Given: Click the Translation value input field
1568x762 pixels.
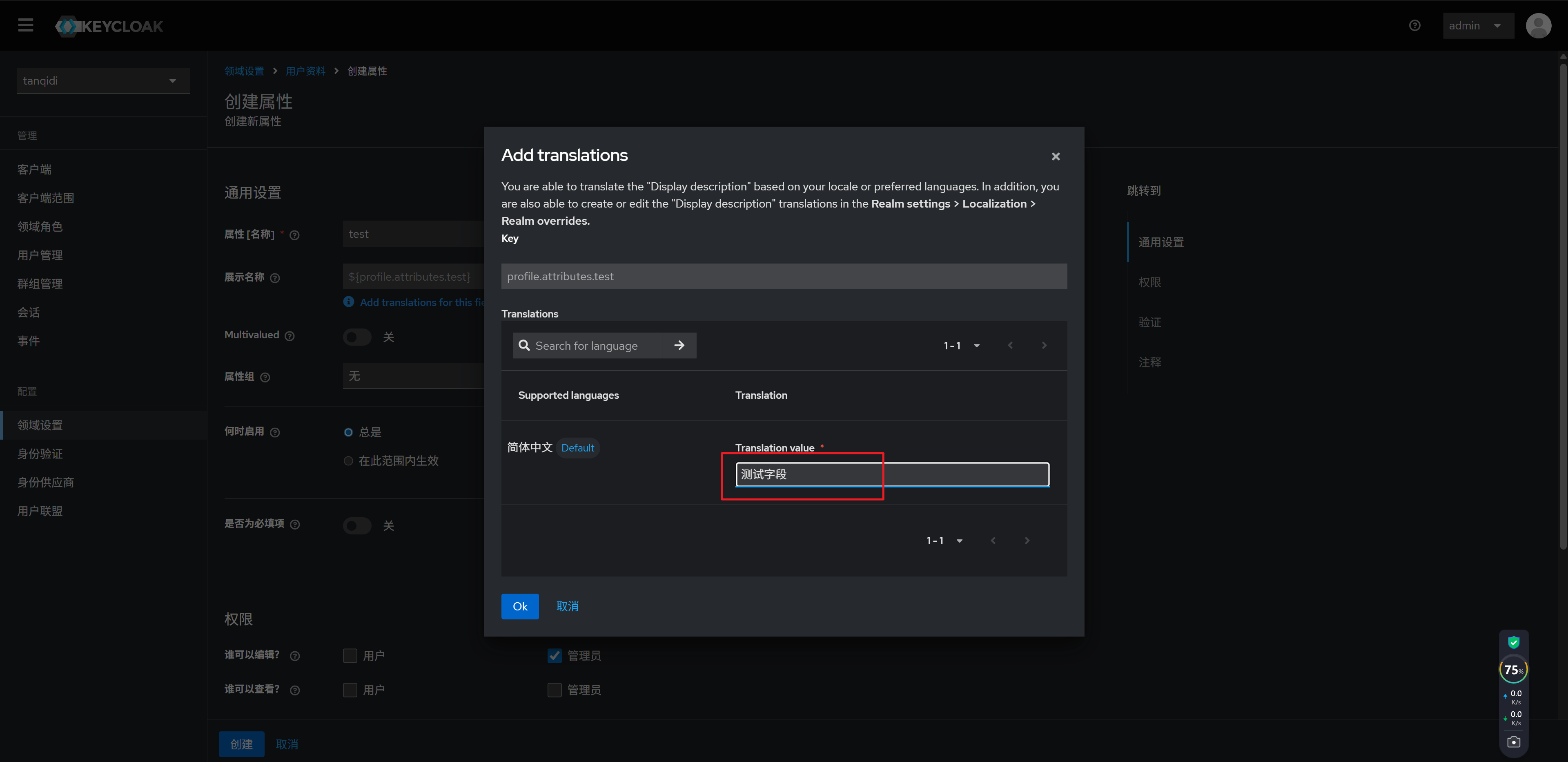Looking at the screenshot, I should 892,474.
